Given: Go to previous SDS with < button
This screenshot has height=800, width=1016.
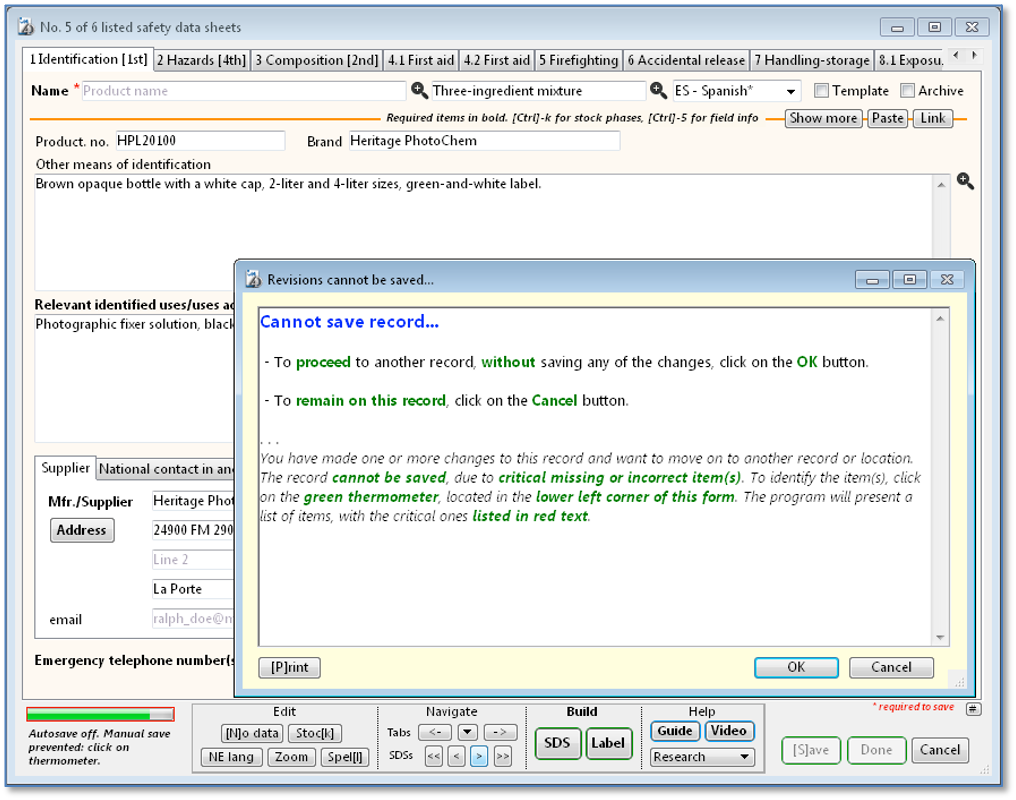Looking at the screenshot, I should click(x=456, y=756).
